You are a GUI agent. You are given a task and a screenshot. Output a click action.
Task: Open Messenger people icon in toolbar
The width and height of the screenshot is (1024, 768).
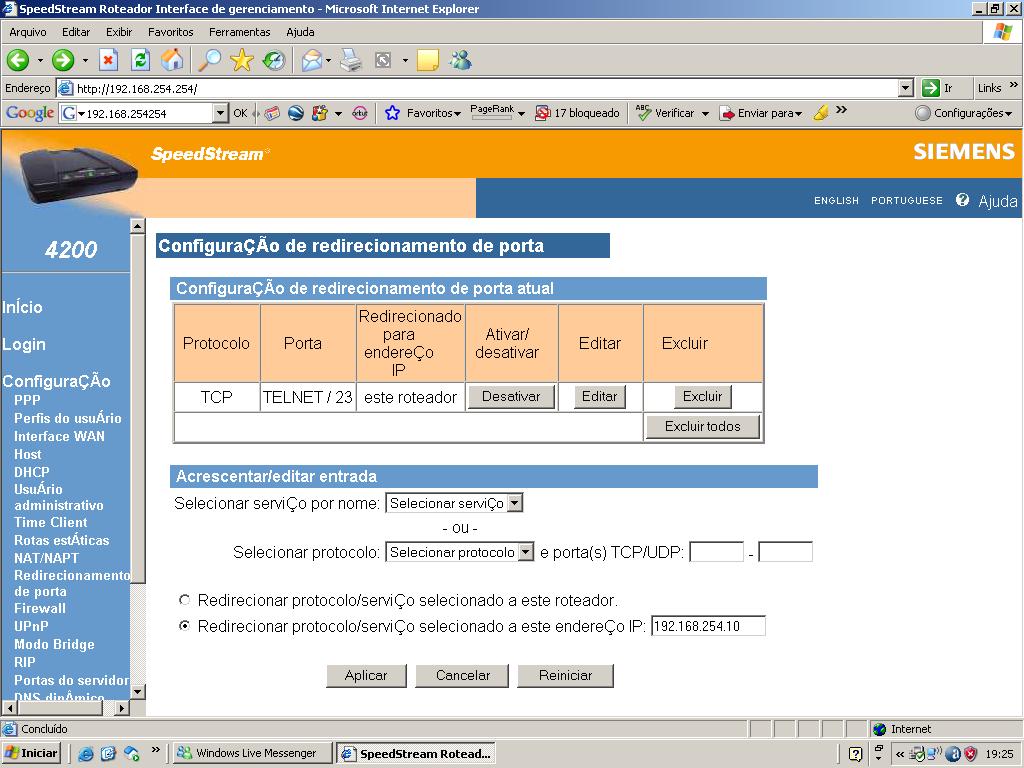[x=460, y=61]
